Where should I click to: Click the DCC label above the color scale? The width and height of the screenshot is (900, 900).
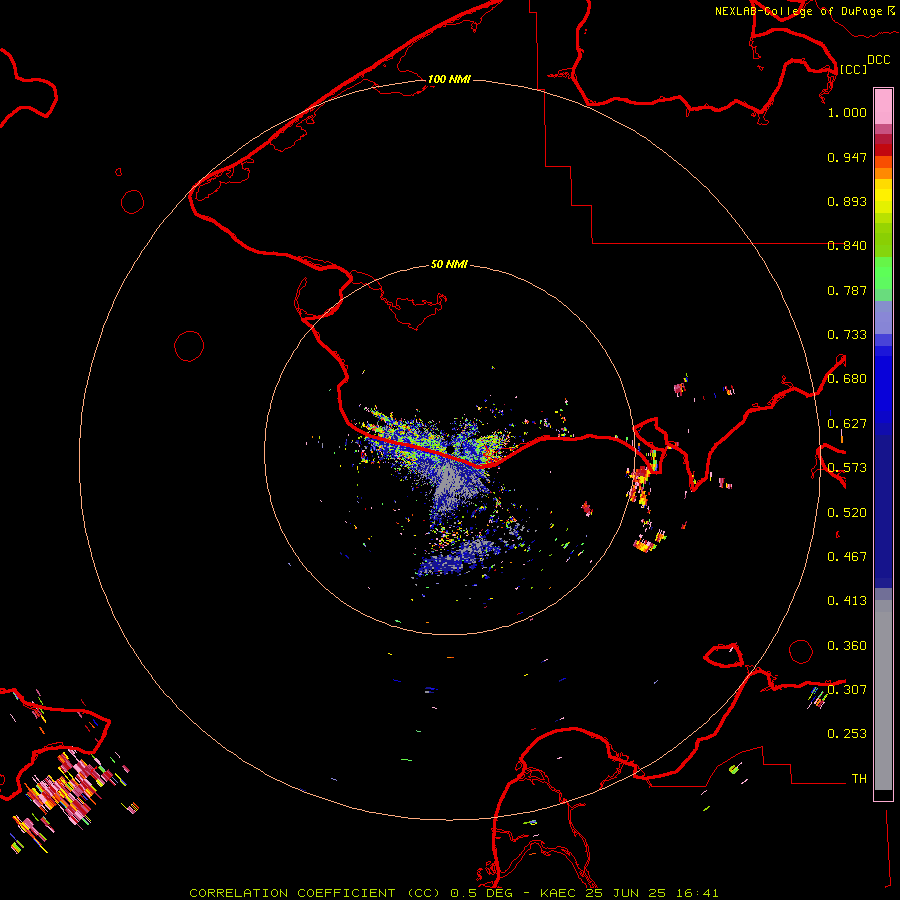pos(878,60)
